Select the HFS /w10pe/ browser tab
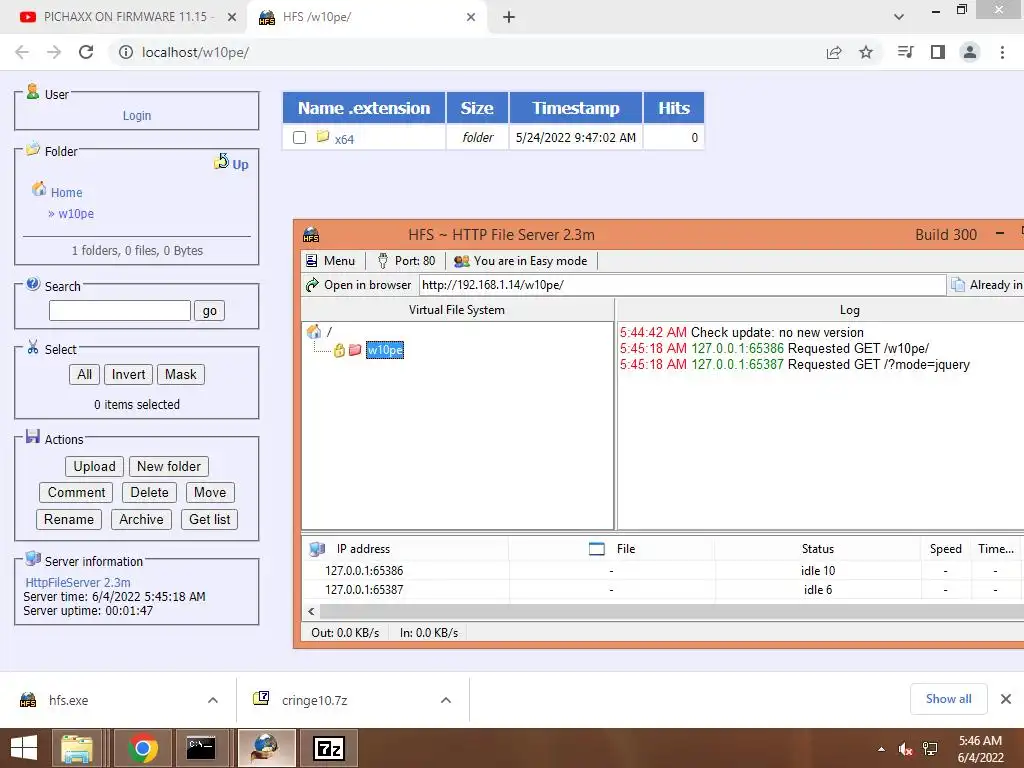Viewport: 1024px width, 768px height. [x=366, y=17]
